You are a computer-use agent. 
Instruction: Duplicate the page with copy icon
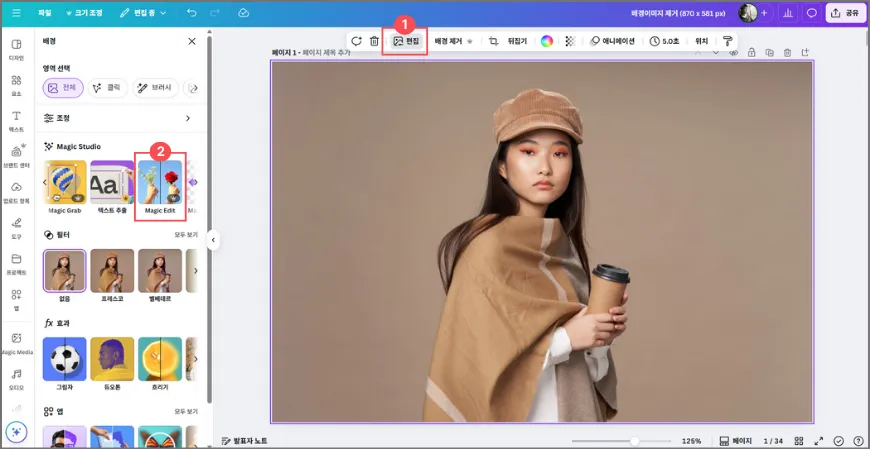[769, 53]
